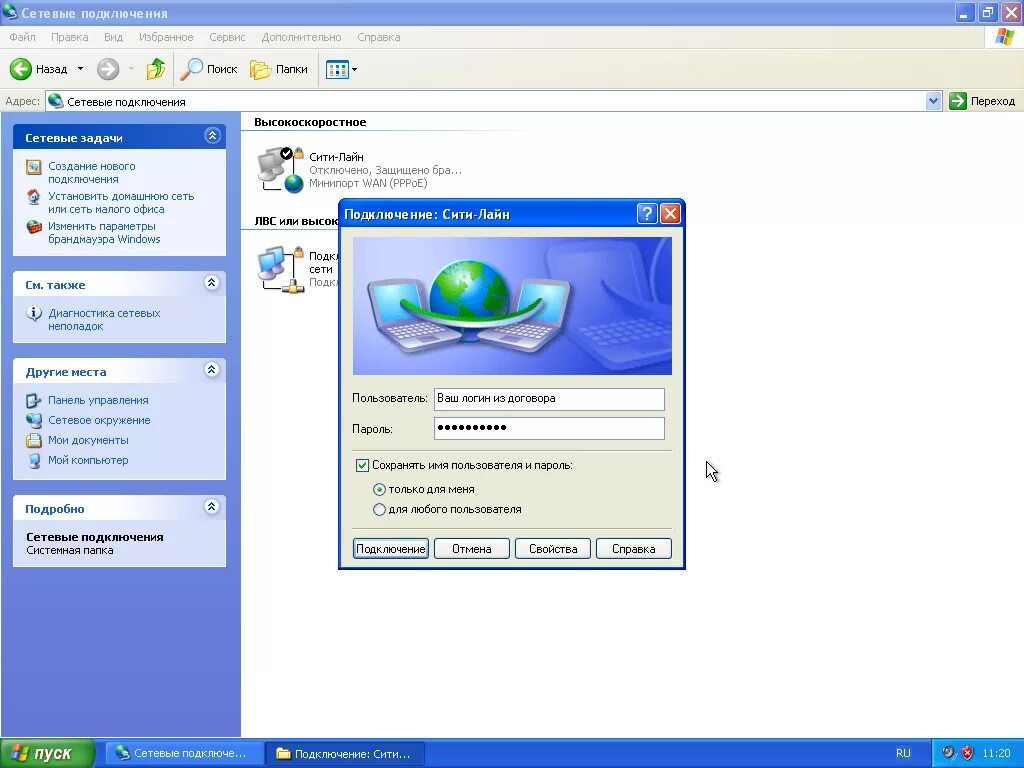The height and width of the screenshot is (768, 1024).
Task: Click the network diagnostics info icon
Action: [x=33, y=314]
